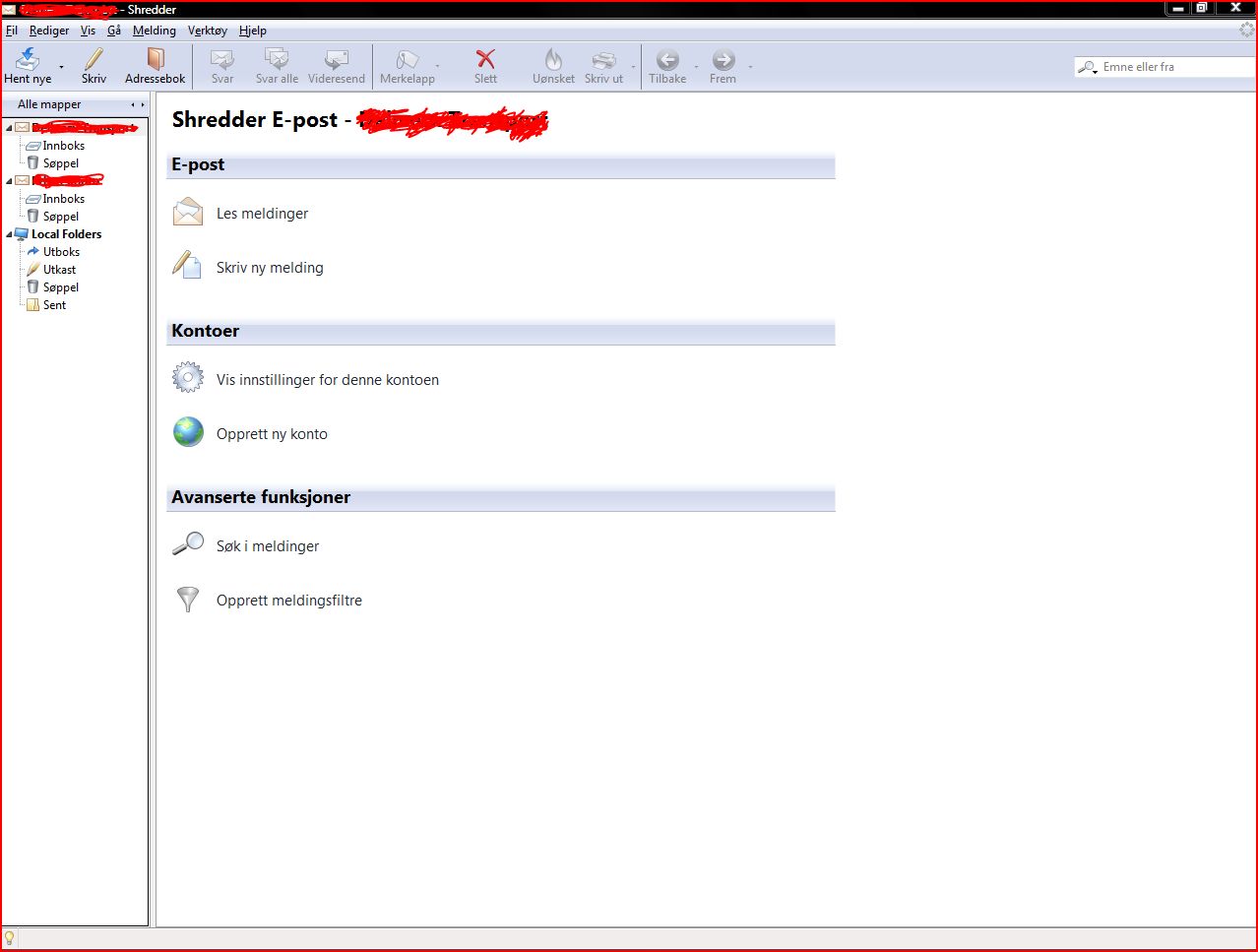Open the Gå menu

click(x=114, y=31)
